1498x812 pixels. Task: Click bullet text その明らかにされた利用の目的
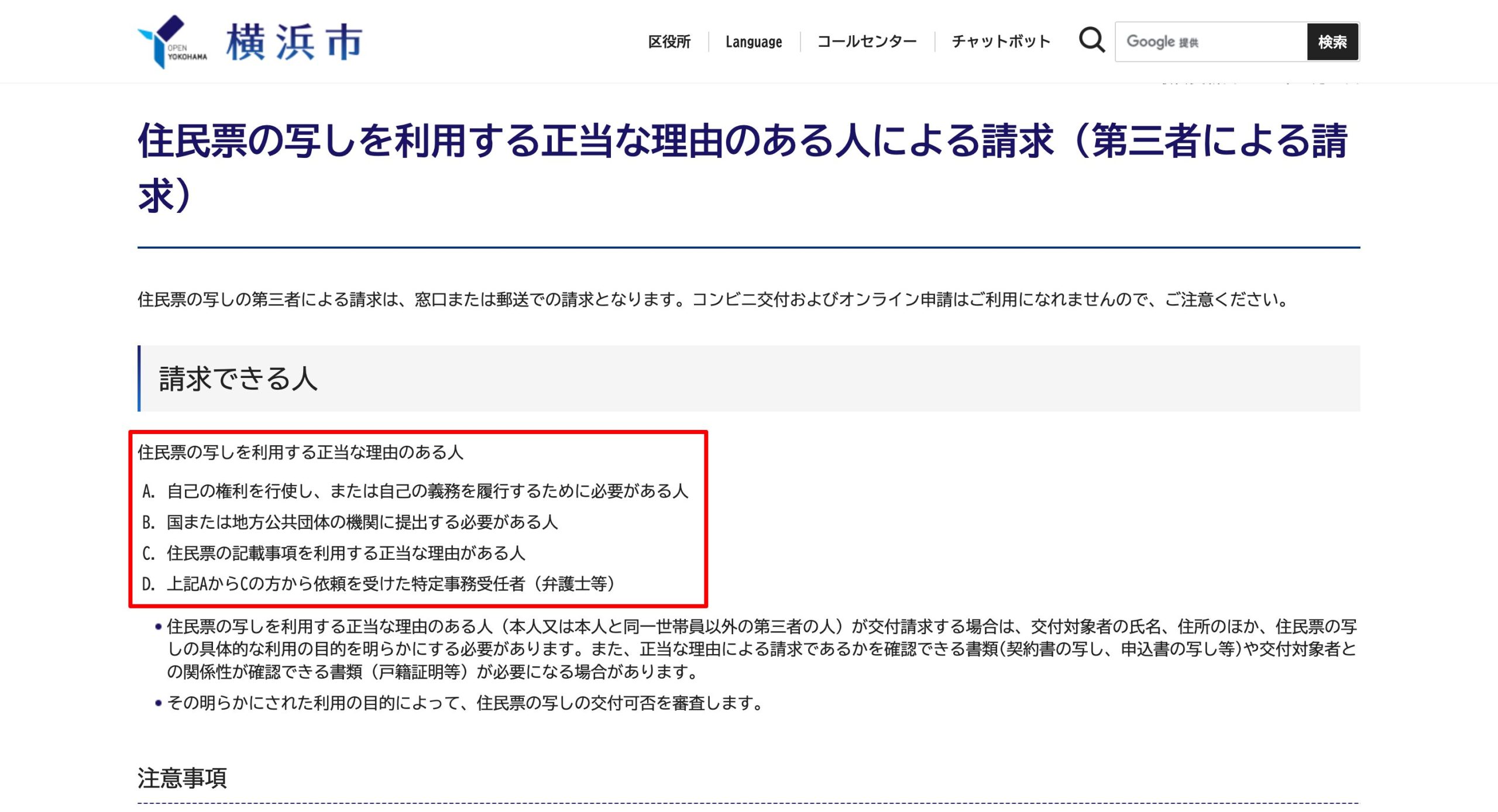pos(465,703)
